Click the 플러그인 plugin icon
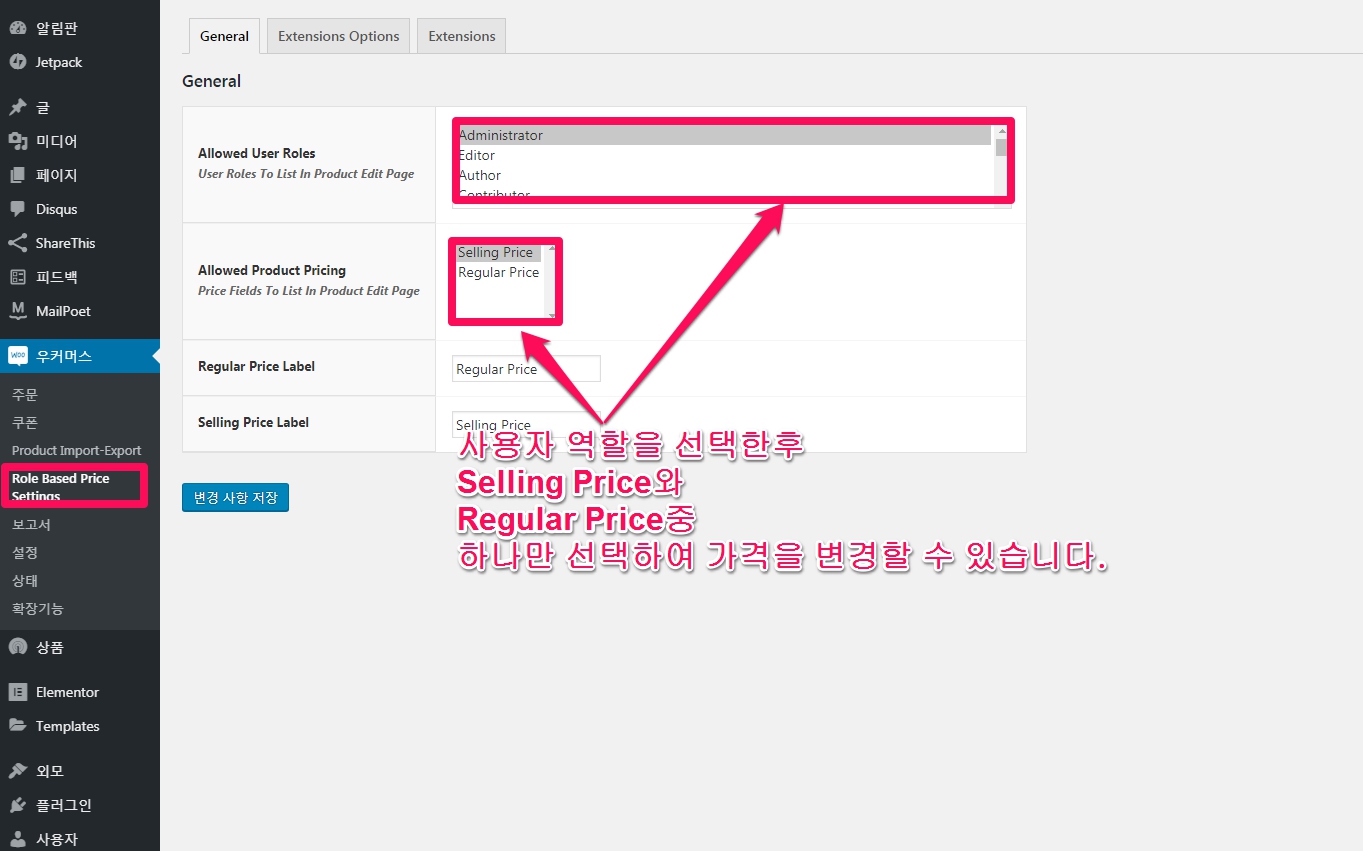 (17, 805)
